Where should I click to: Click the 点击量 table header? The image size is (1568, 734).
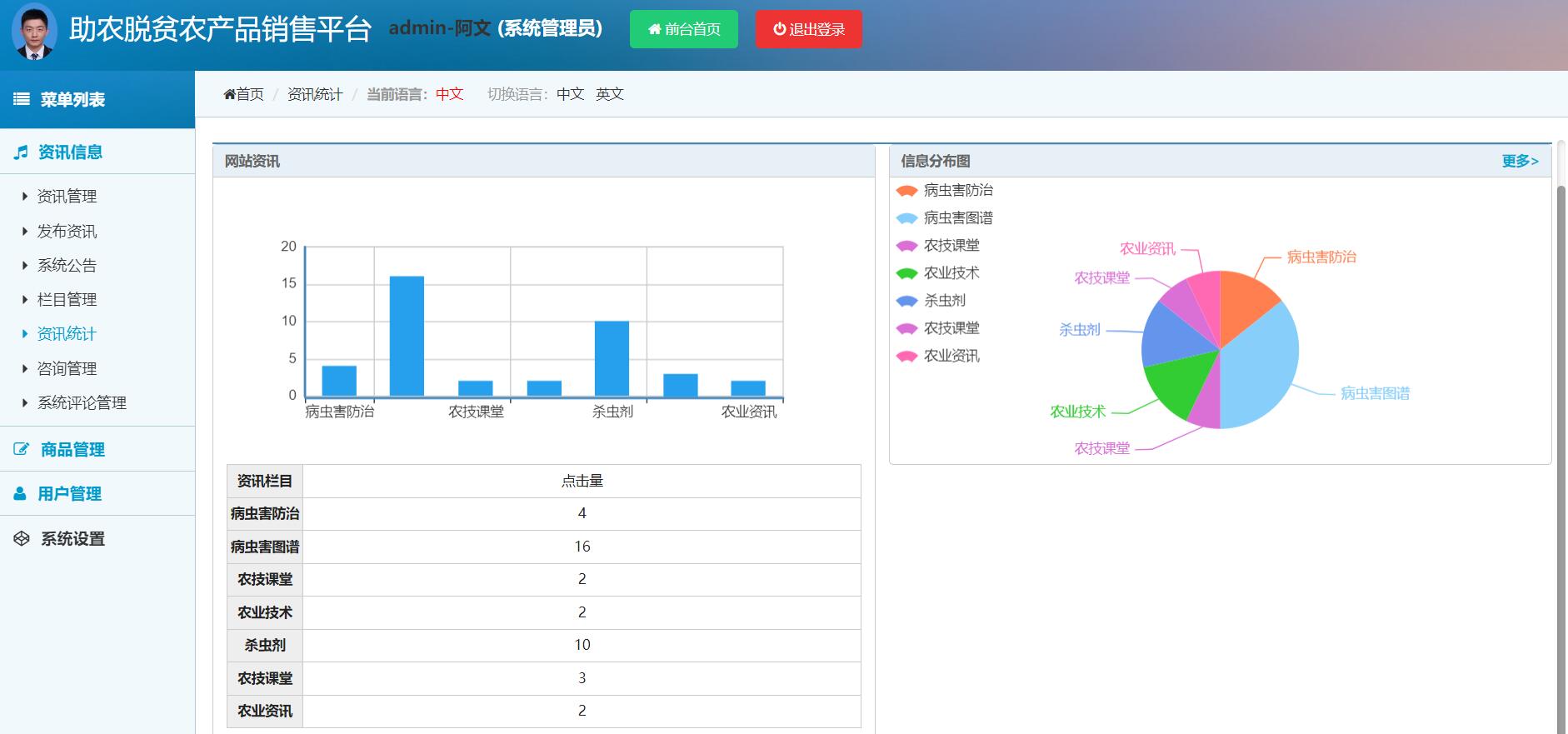coord(582,481)
